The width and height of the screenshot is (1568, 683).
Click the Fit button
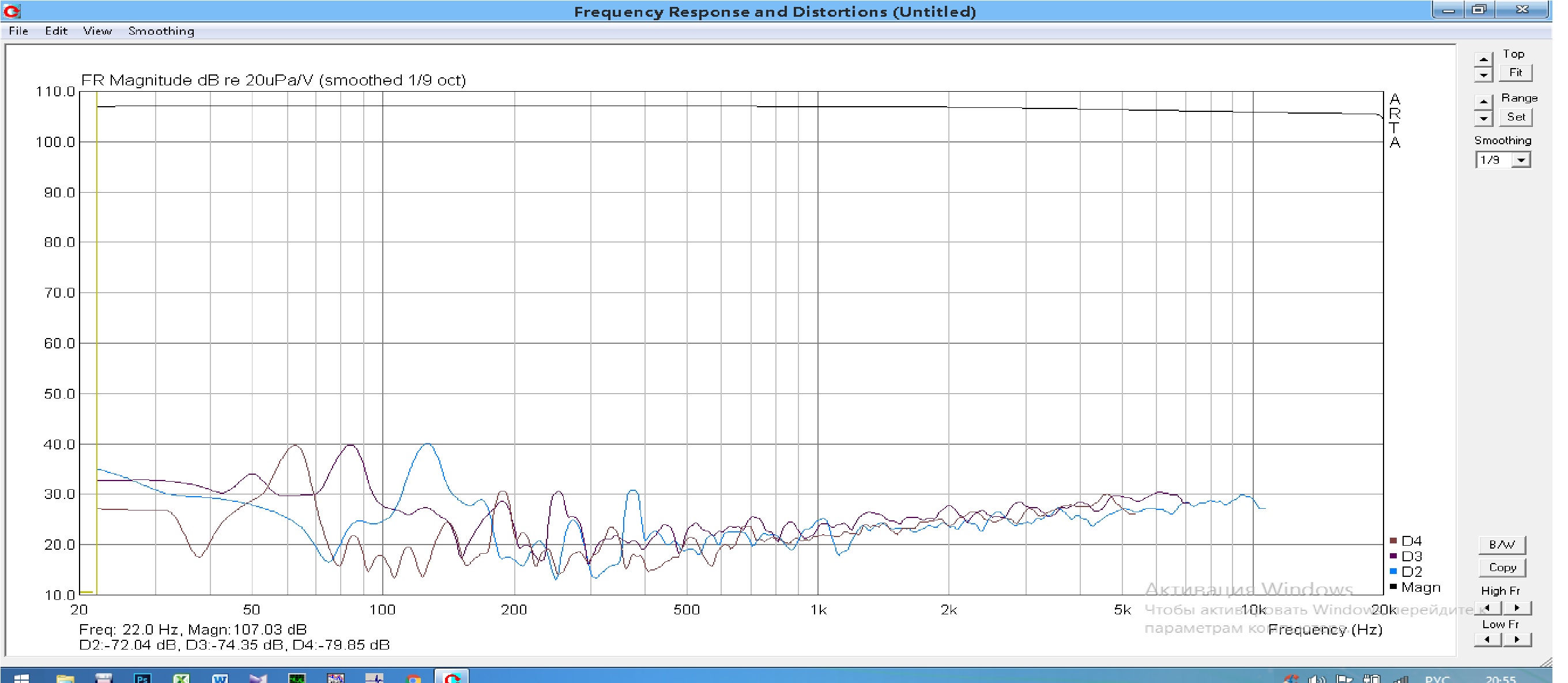[1515, 73]
